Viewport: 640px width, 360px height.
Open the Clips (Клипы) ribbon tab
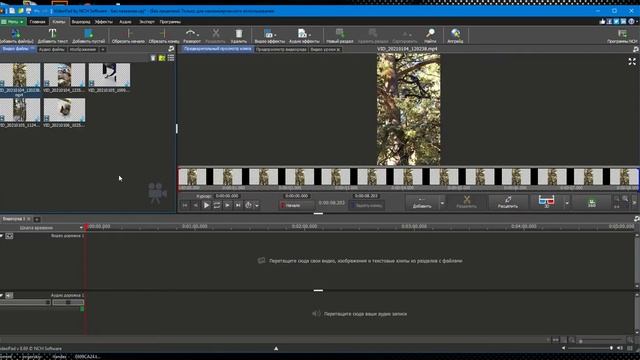click(x=59, y=22)
